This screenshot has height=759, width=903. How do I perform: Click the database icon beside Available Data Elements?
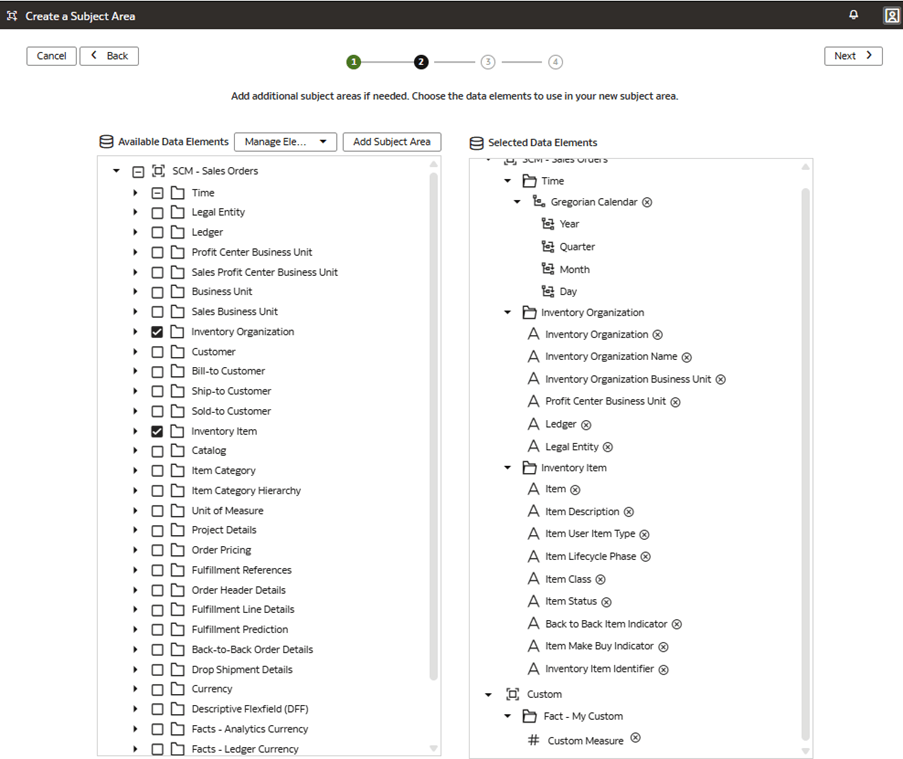[104, 141]
